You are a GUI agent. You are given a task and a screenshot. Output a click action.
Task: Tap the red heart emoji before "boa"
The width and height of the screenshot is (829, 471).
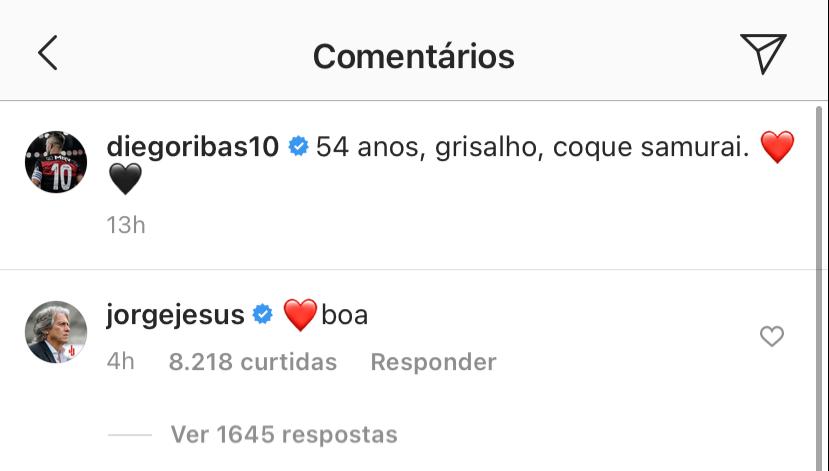pos(300,316)
